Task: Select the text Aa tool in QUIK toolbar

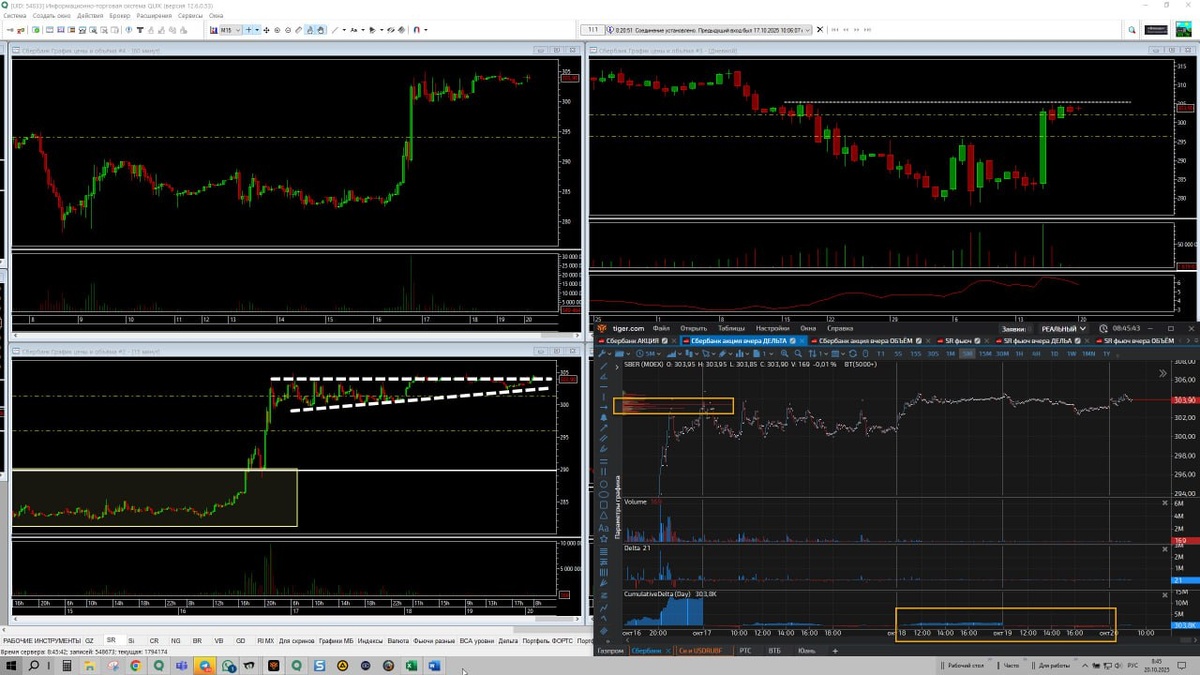Action: click(x=353, y=30)
